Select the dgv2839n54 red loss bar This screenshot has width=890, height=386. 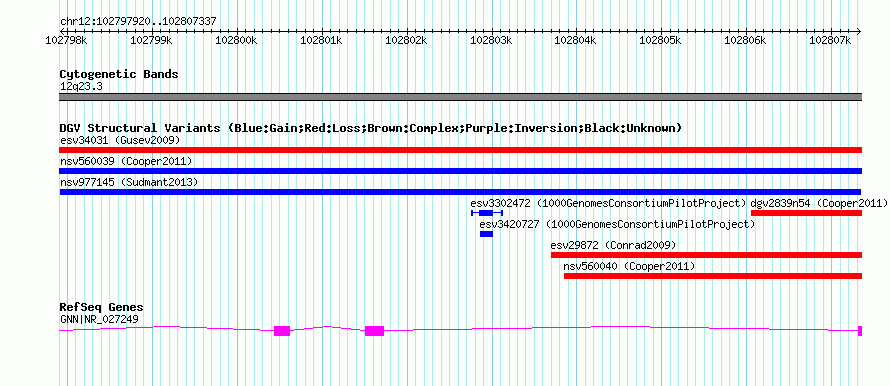click(807, 213)
